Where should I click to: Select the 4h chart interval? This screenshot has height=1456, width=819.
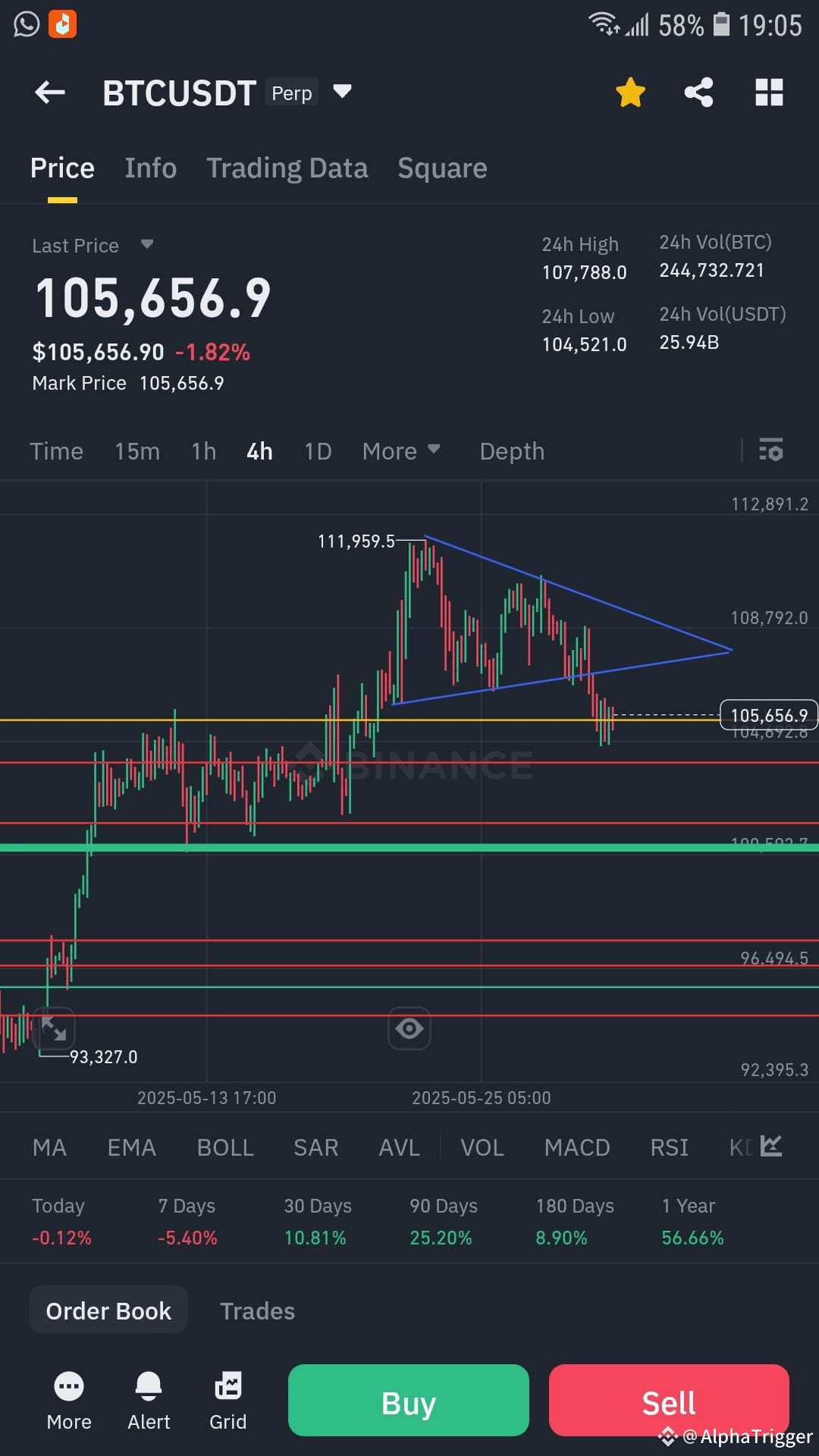click(x=259, y=451)
